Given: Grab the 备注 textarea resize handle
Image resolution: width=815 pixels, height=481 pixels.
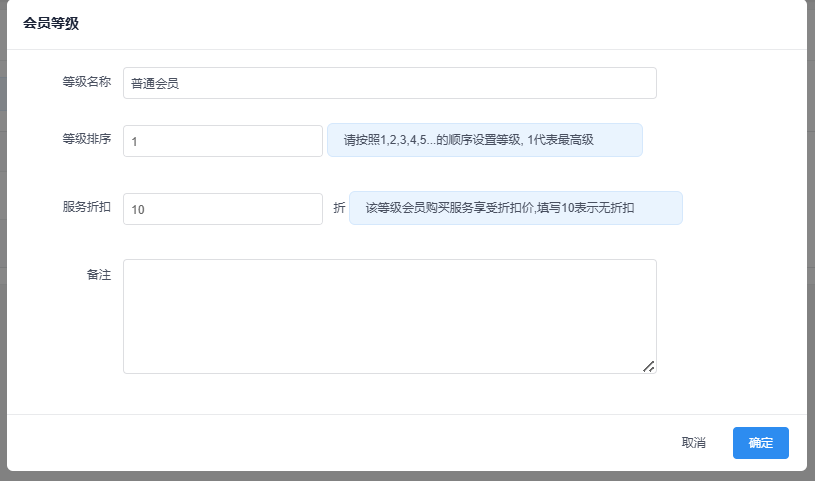Looking at the screenshot, I should 649,367.
